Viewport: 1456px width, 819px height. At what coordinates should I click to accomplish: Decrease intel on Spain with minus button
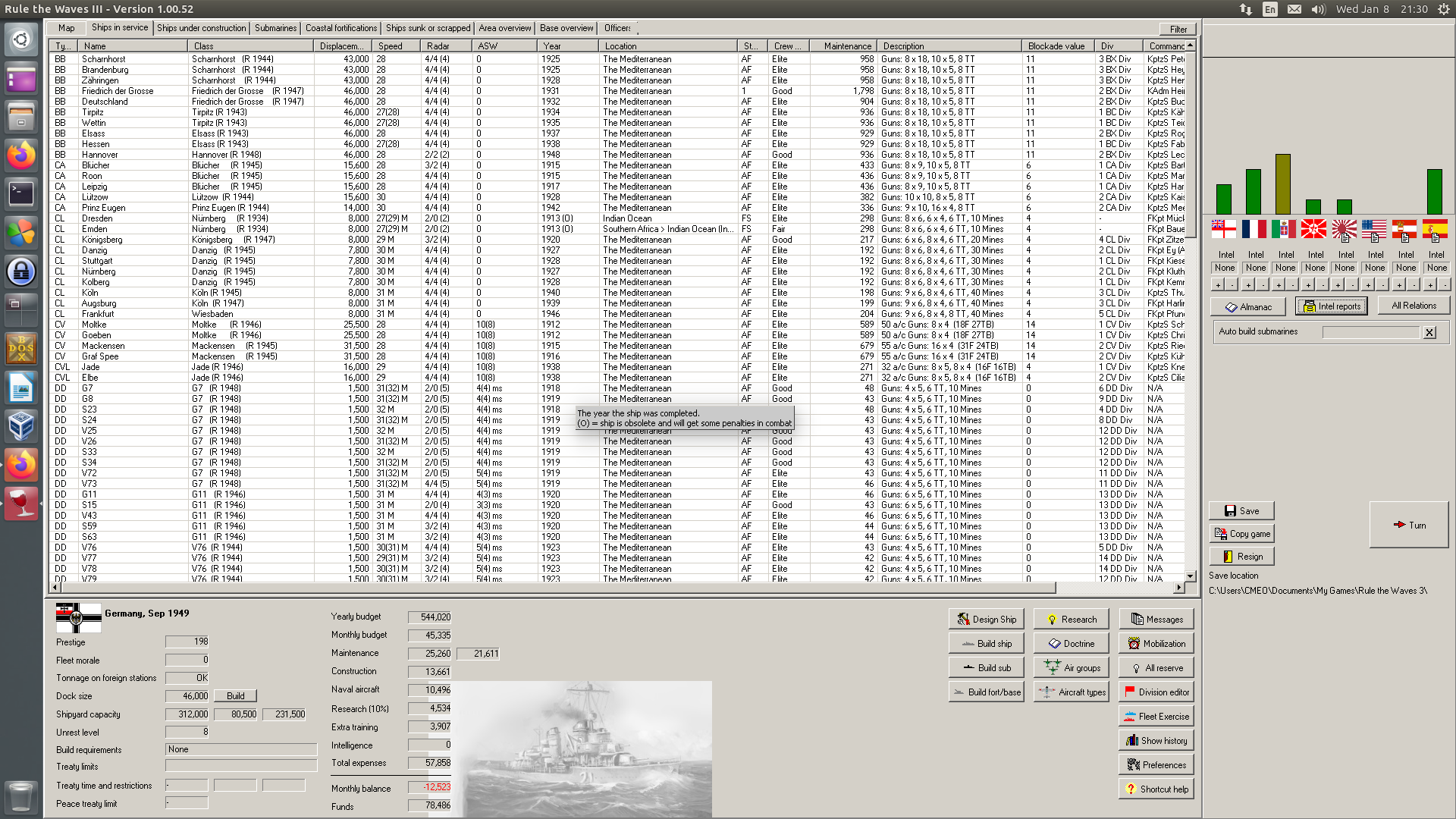1444,284
